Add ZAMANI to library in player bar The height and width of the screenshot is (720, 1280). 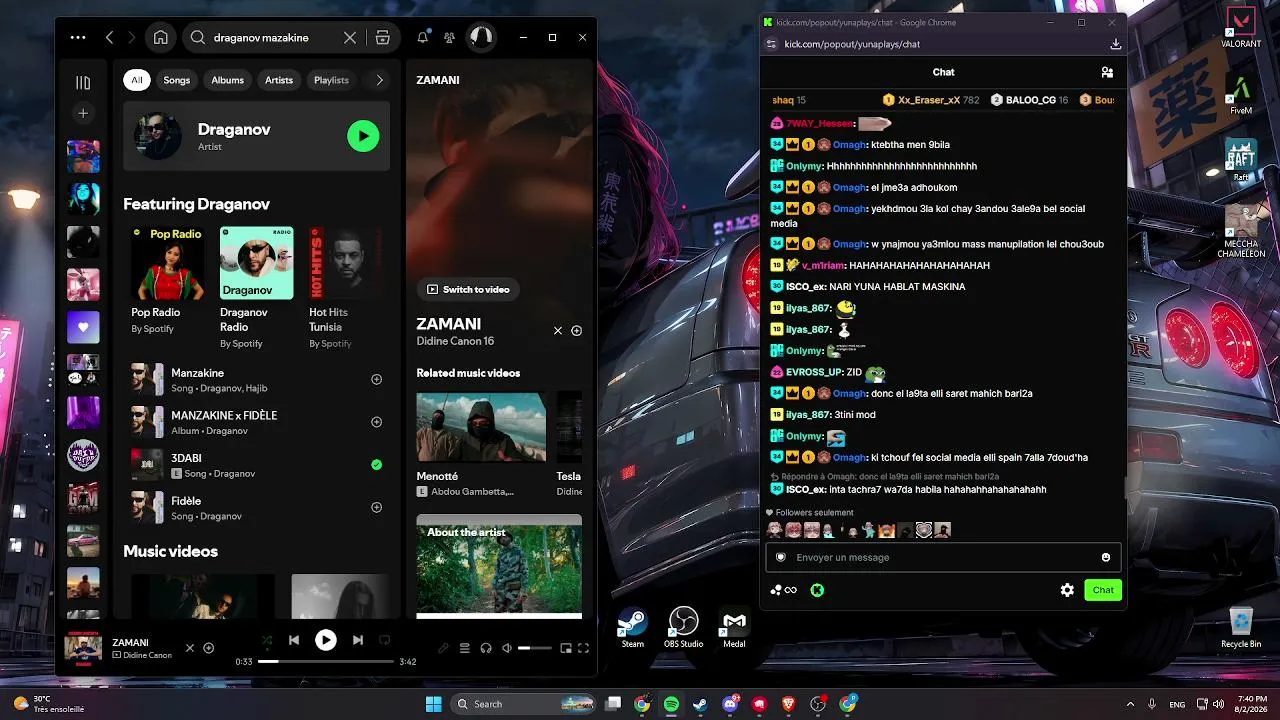[x=208, y=648]
